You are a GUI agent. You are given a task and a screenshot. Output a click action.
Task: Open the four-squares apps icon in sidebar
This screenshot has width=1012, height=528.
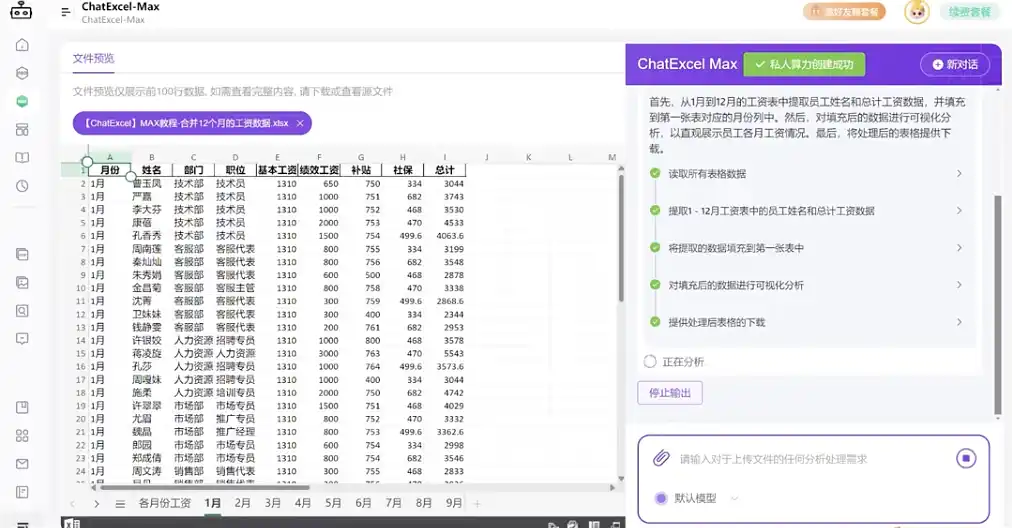click(x=22, y=436)
